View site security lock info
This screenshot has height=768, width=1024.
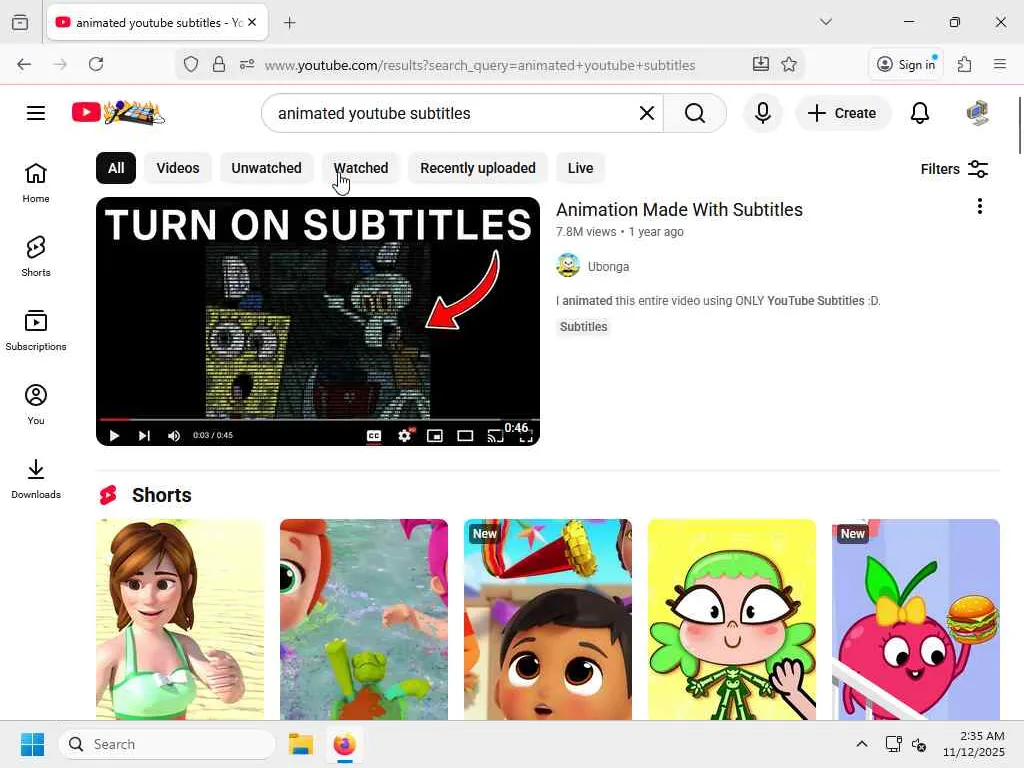point(219,64)
